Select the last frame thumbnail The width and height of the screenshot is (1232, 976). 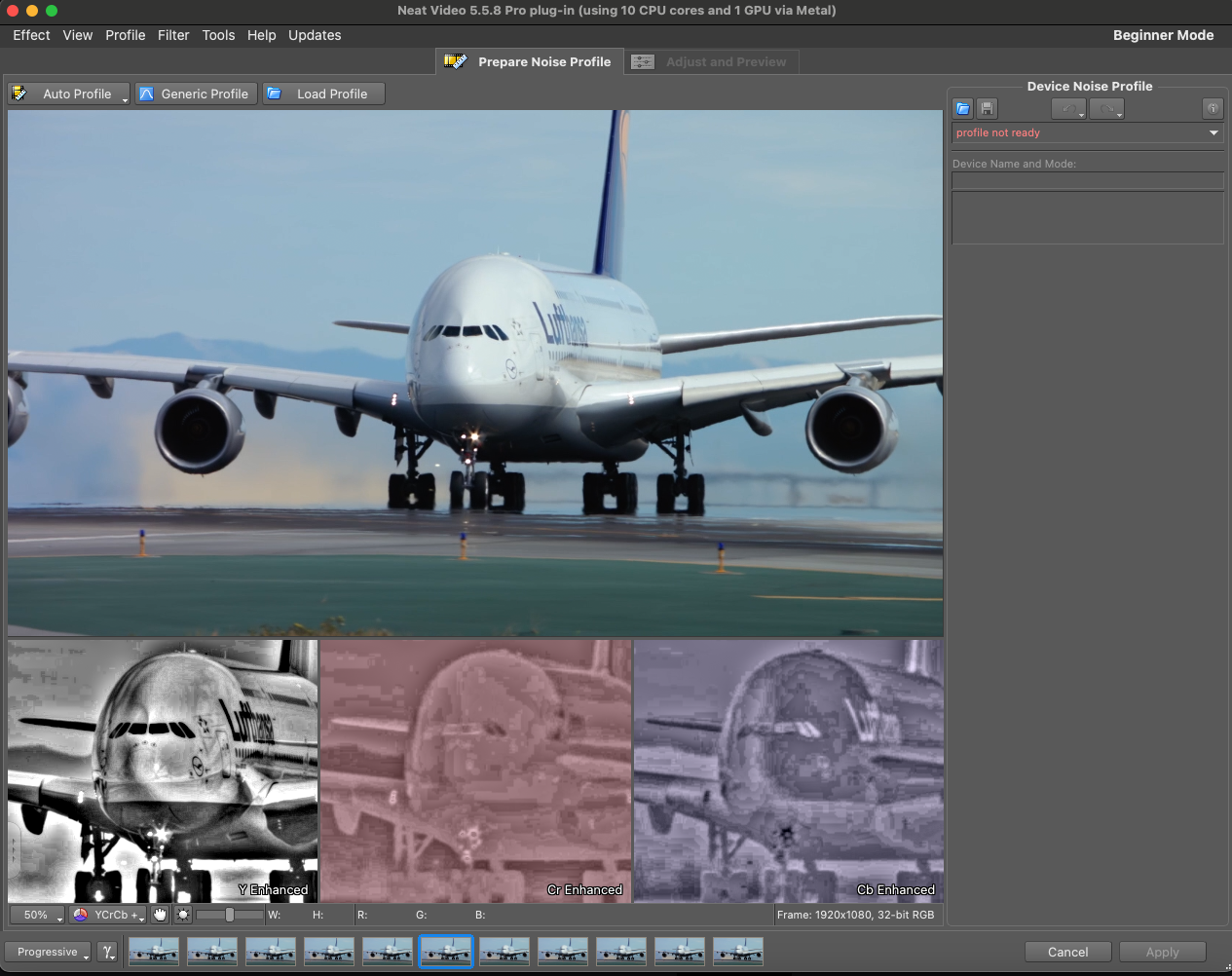737,952
